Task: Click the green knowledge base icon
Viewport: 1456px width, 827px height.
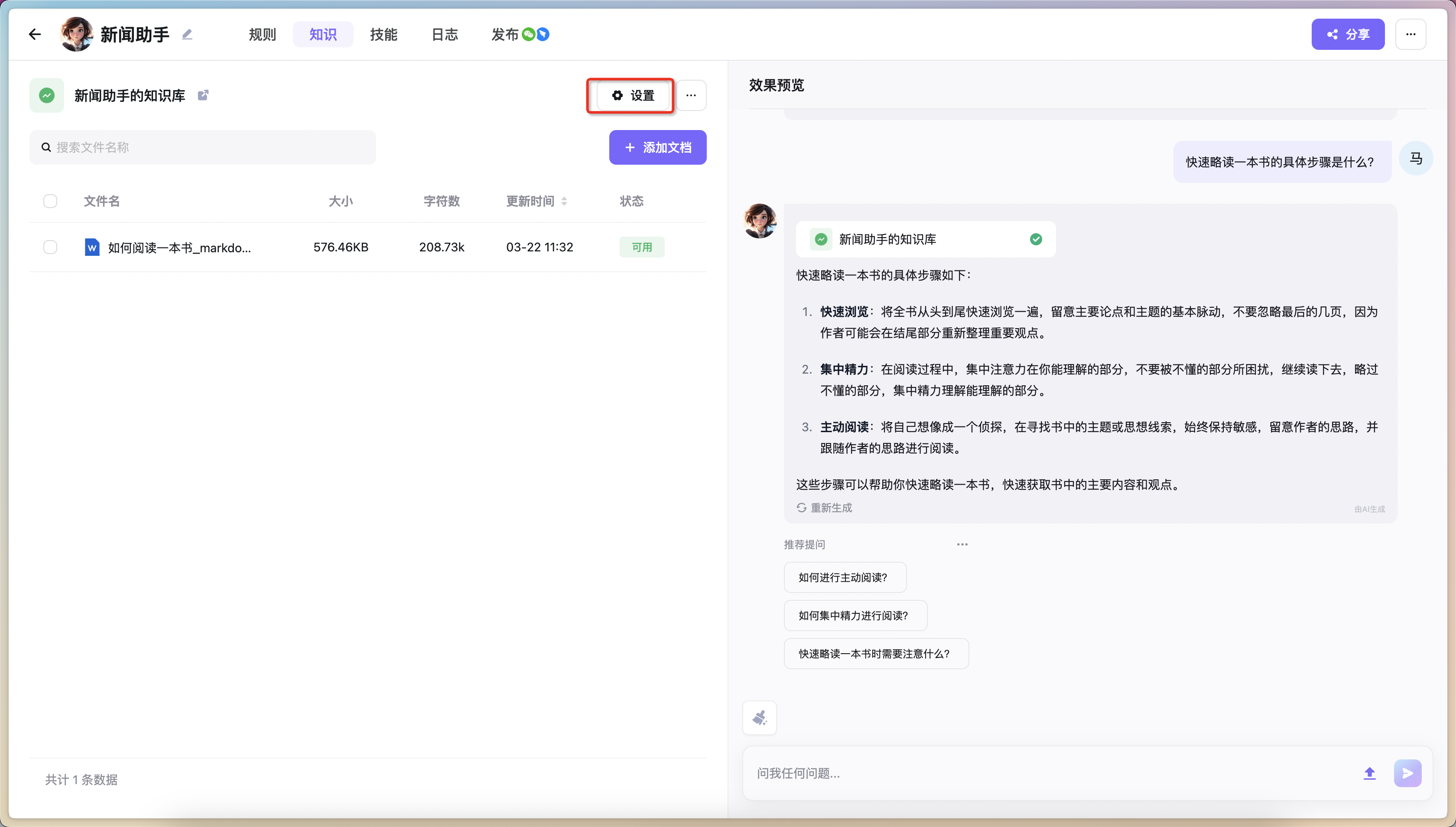Action: pos(47,95)
